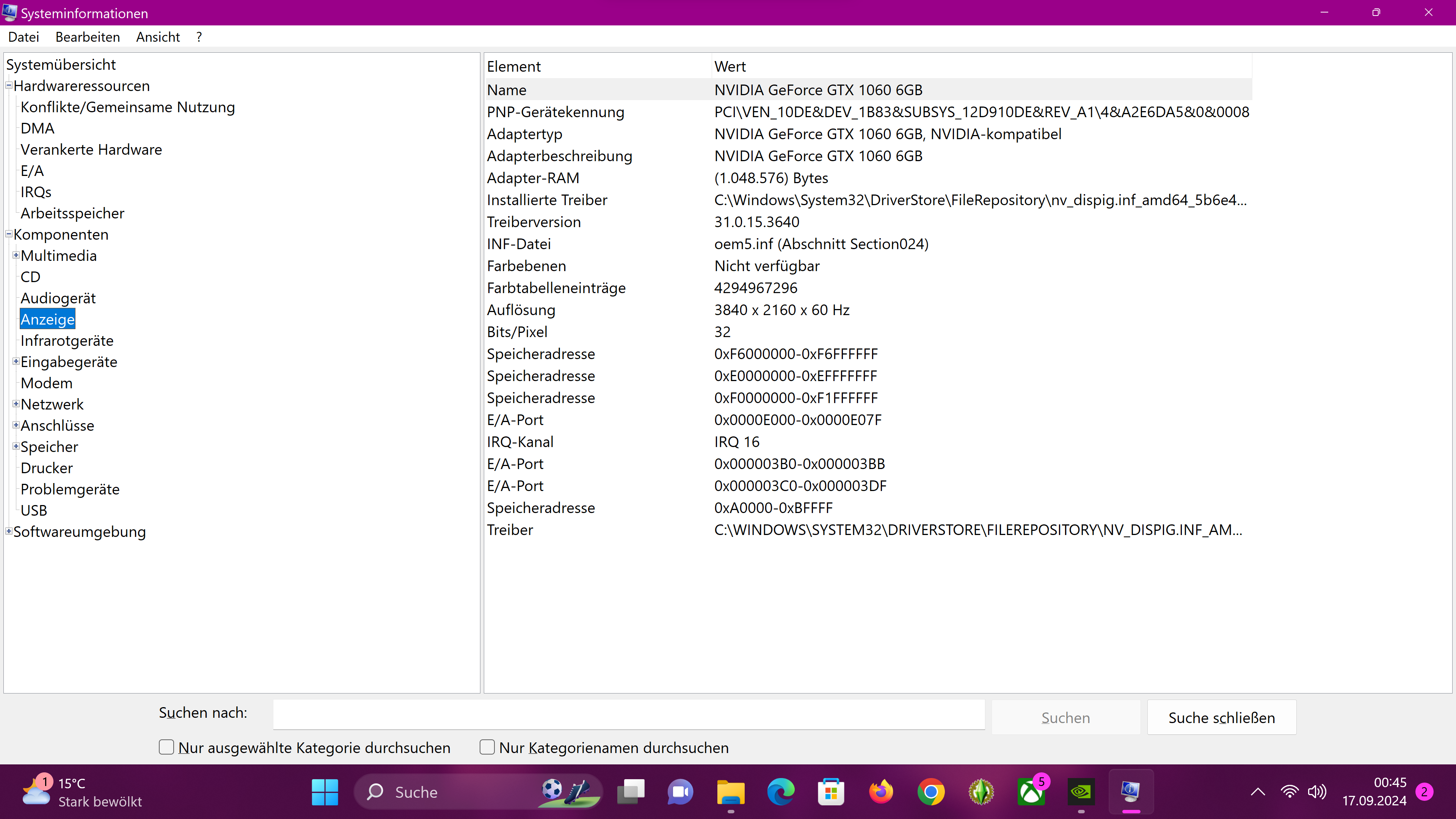Viewport: 1456px width, 819px height.
Task: Open Google Chrome from the taskbar
Action: coord(931,792)
